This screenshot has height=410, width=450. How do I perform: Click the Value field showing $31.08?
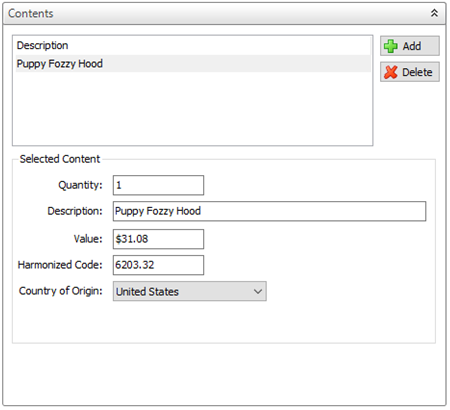coord(158,239)
